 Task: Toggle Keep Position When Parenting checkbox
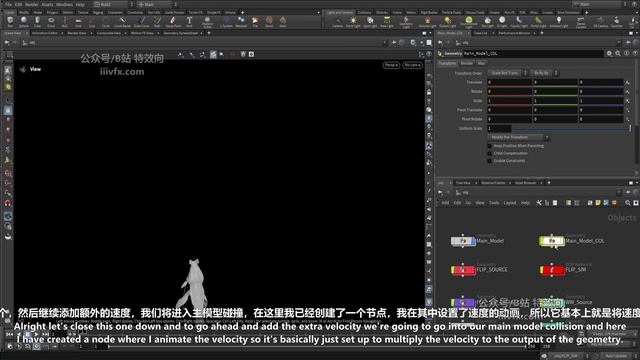point(489,146)
